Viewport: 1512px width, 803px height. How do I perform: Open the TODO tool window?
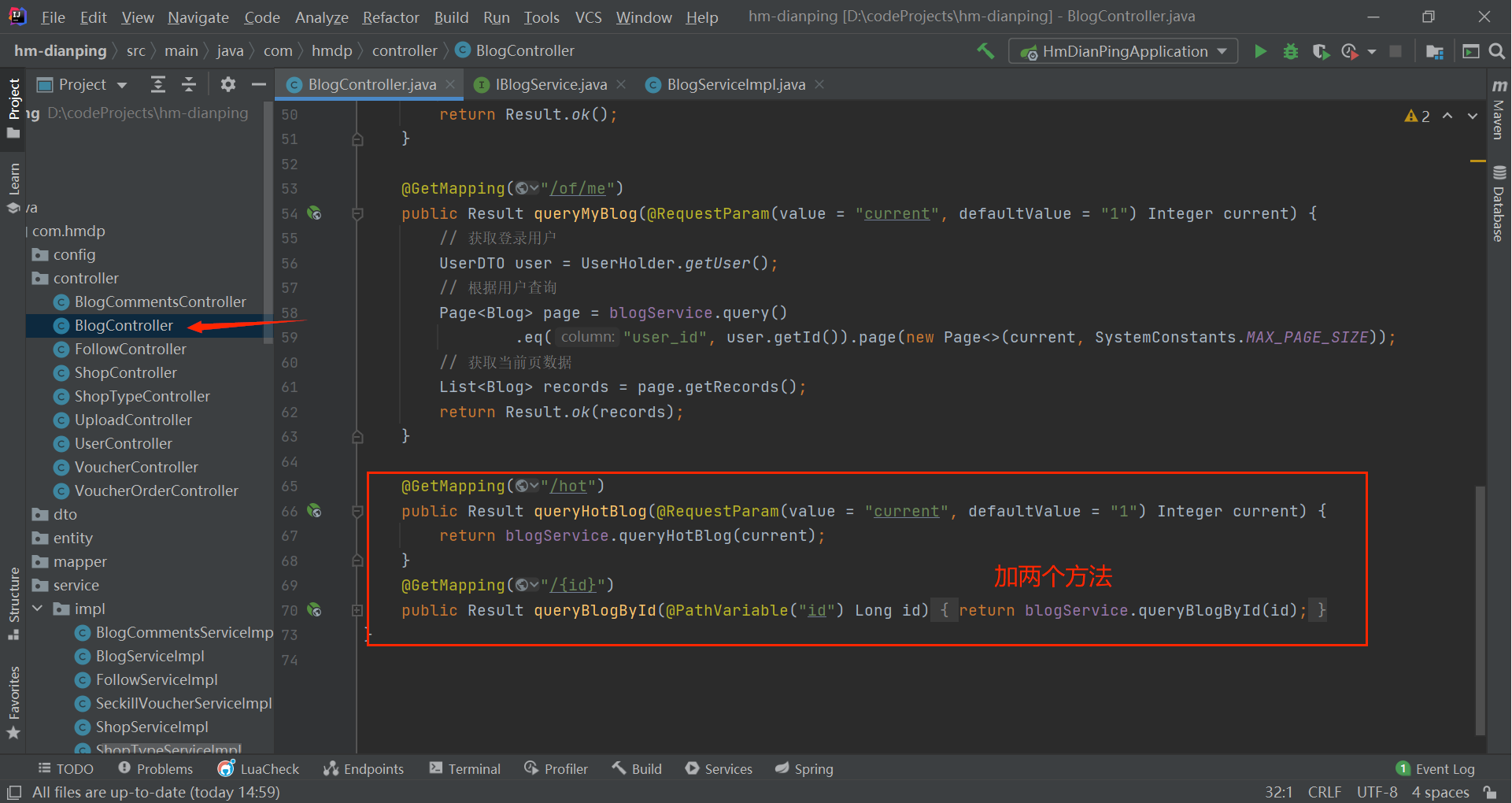coord(66,769)
